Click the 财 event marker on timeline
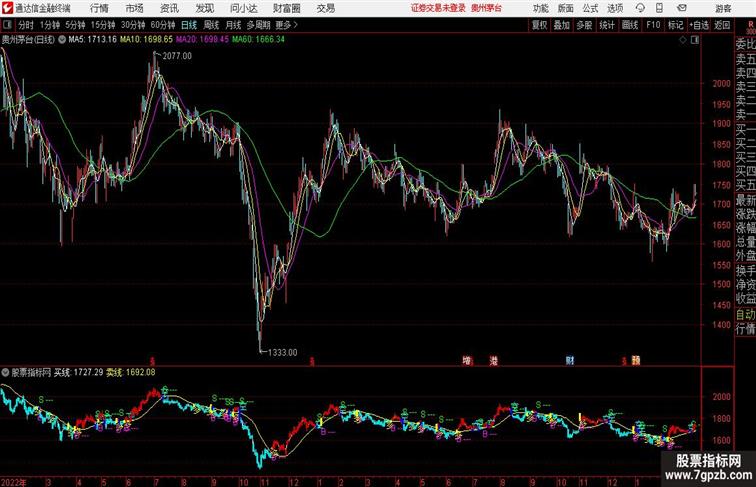The width and height of the screenshot is (756, 487). tap(569, 360)
